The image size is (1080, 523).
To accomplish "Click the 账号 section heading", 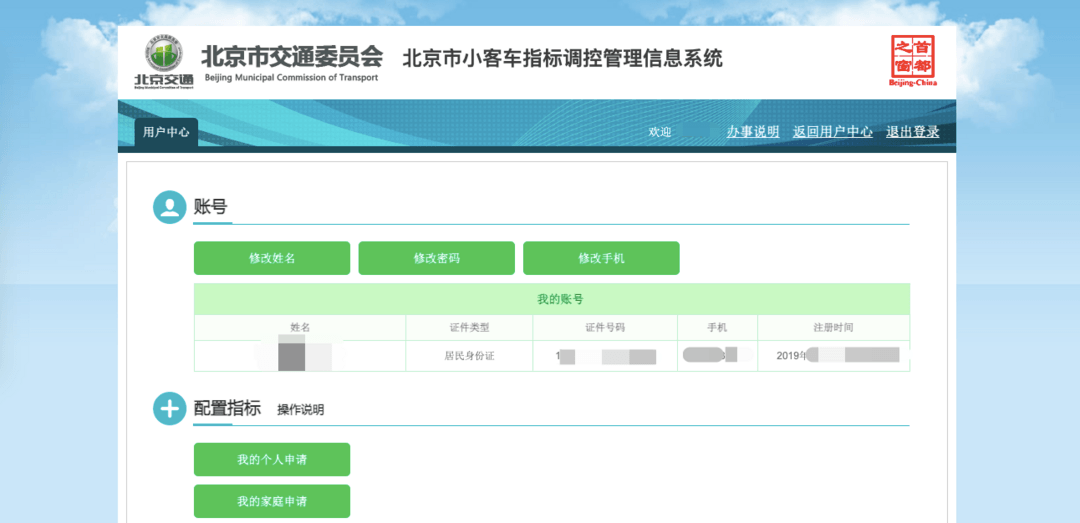I will click(210, 207).
